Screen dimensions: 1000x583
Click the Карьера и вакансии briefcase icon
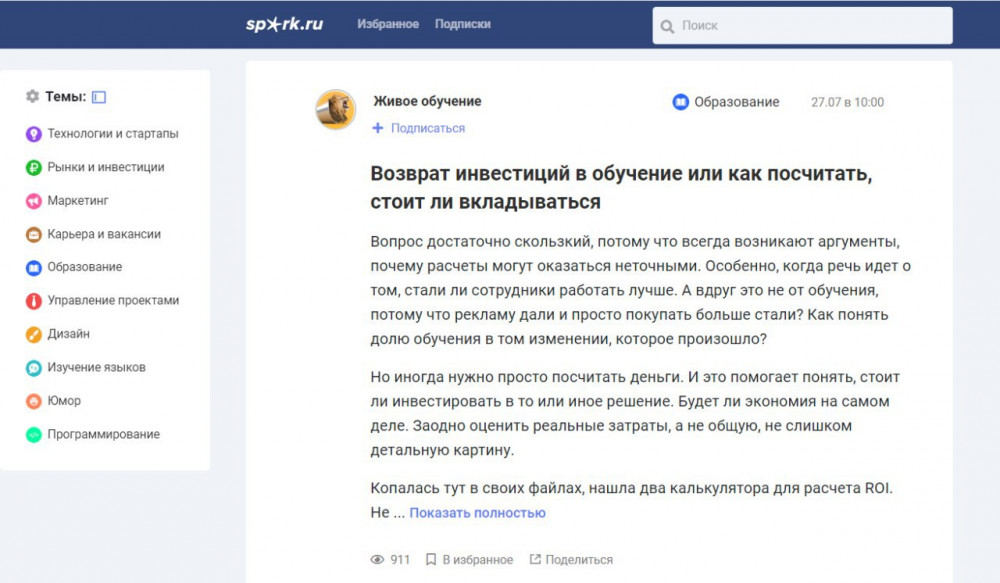click(33, 234)
